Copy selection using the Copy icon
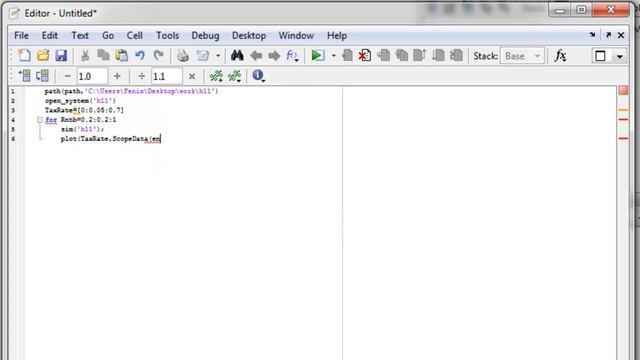Screen dimensions: 640x360 click(x=103, y=56)
